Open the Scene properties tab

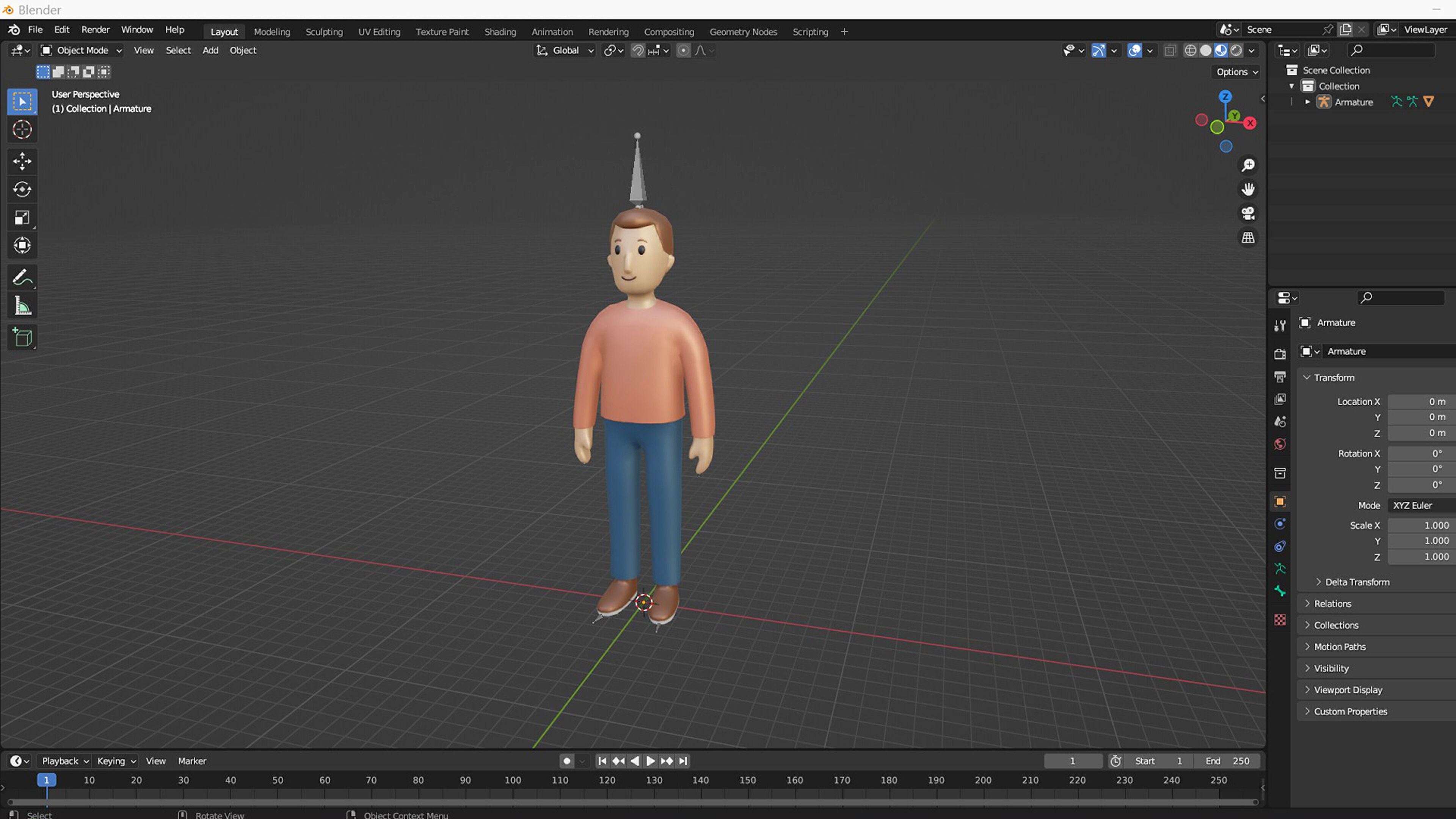coord(1280,422)
